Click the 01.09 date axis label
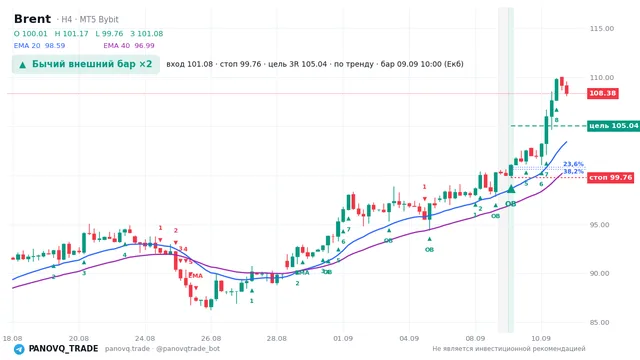This screenshot has width=640, height=360. 343,338
